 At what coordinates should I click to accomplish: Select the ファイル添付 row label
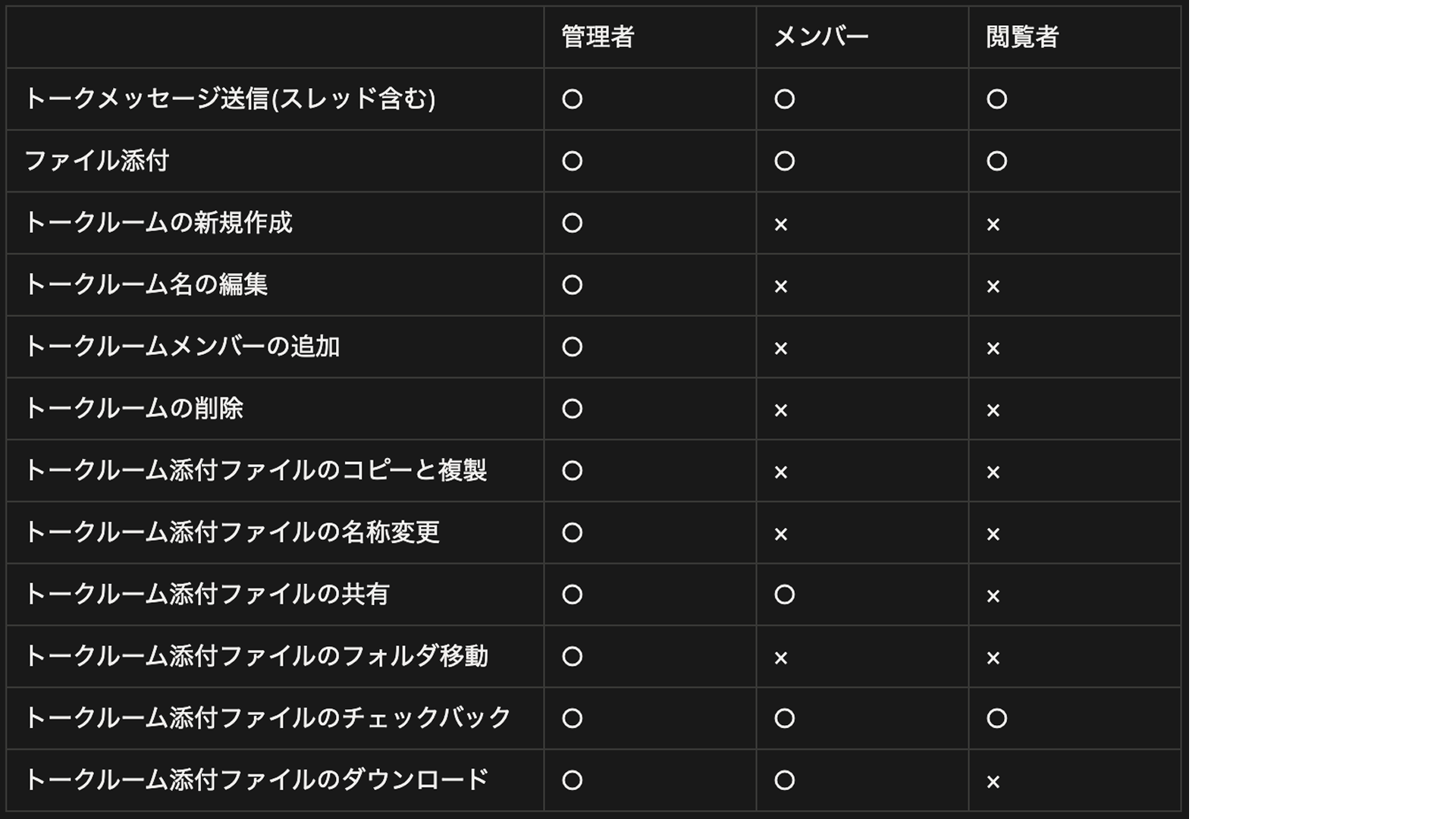tap(96, 161)
